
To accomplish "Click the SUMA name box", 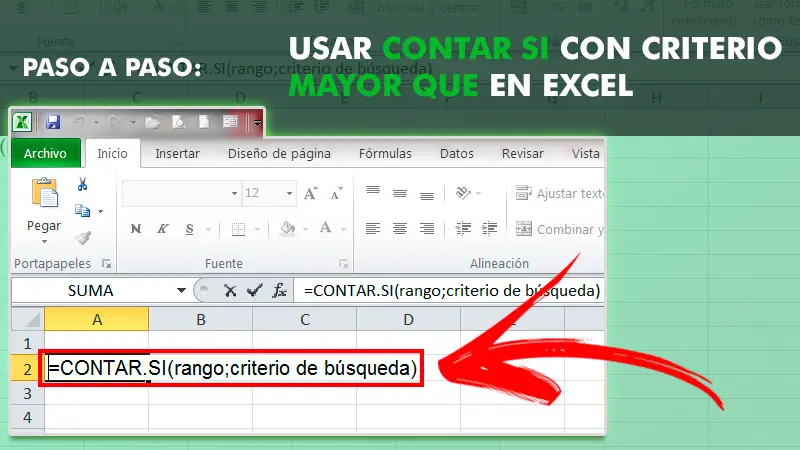I will [x=92, y=290].
